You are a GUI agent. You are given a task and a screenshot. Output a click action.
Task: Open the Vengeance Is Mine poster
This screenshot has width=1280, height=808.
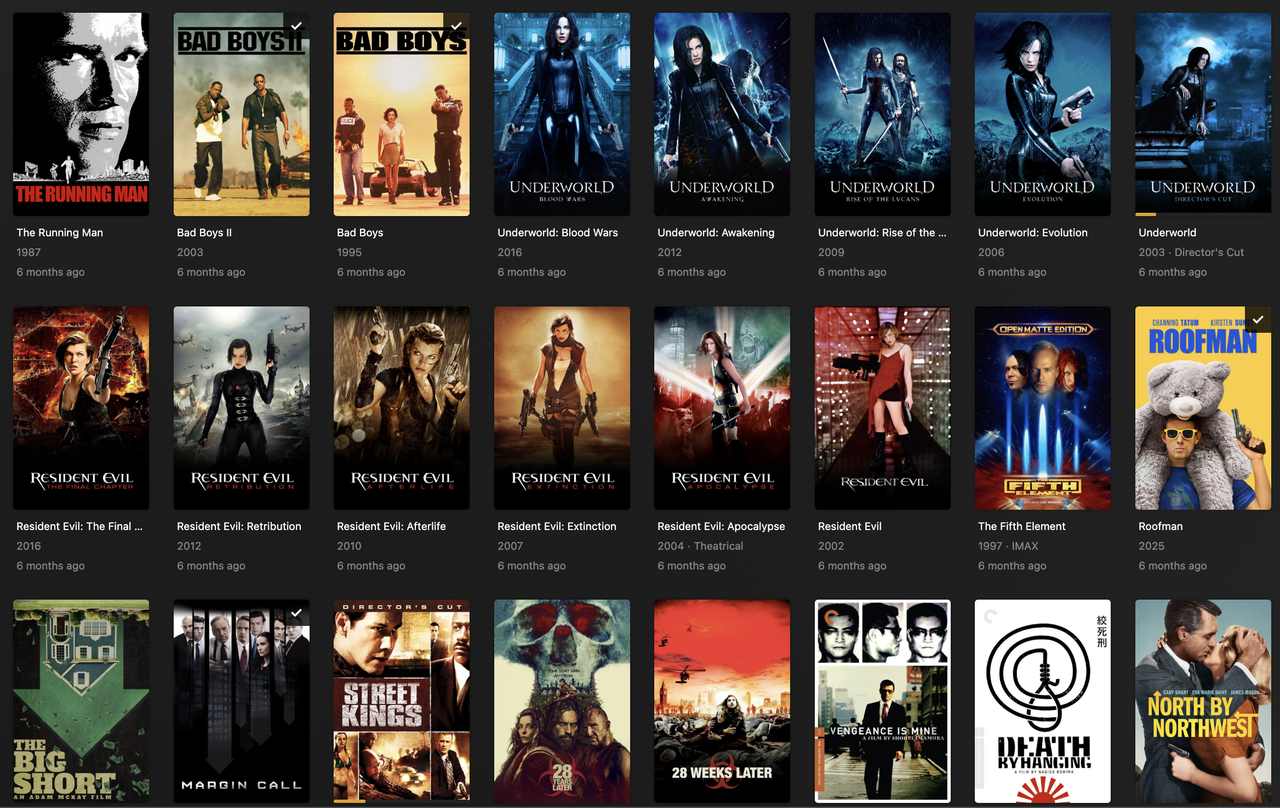click(x=882, y=701)
